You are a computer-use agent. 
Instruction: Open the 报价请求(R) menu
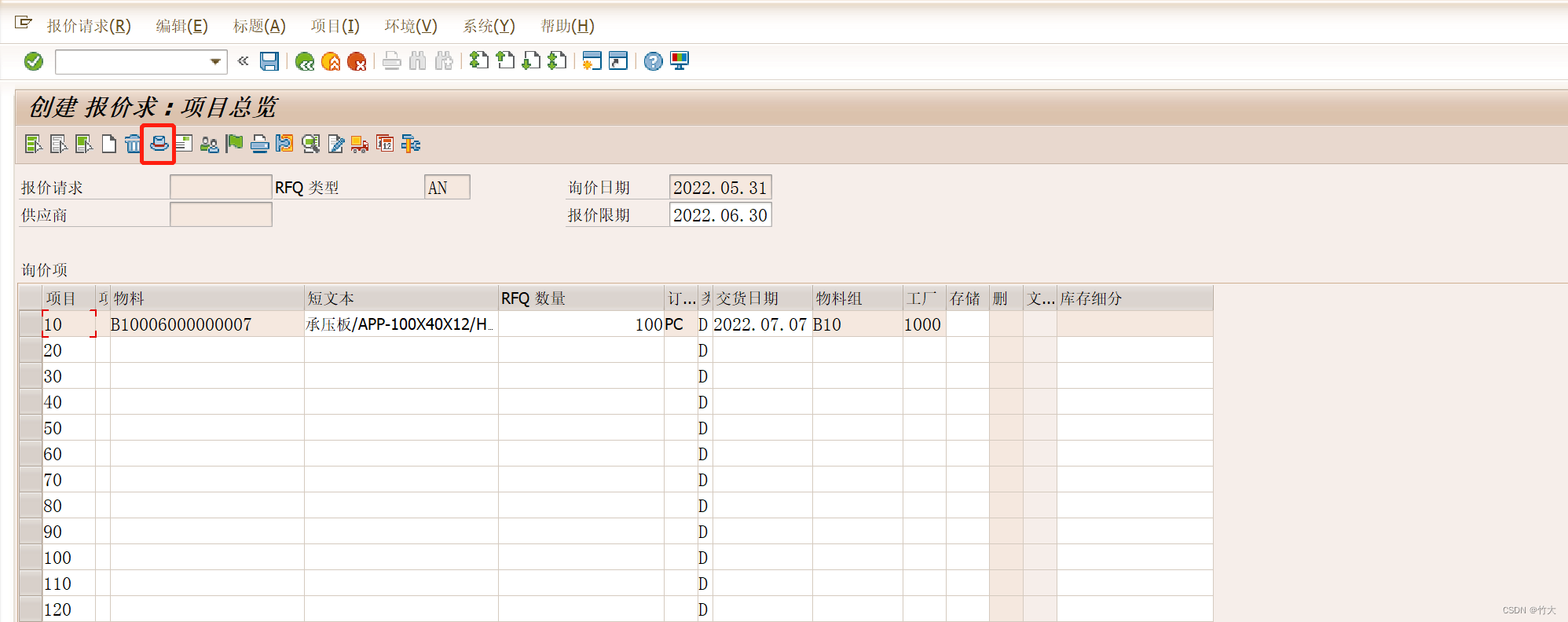pyautogui.click(x=89, y=26)
